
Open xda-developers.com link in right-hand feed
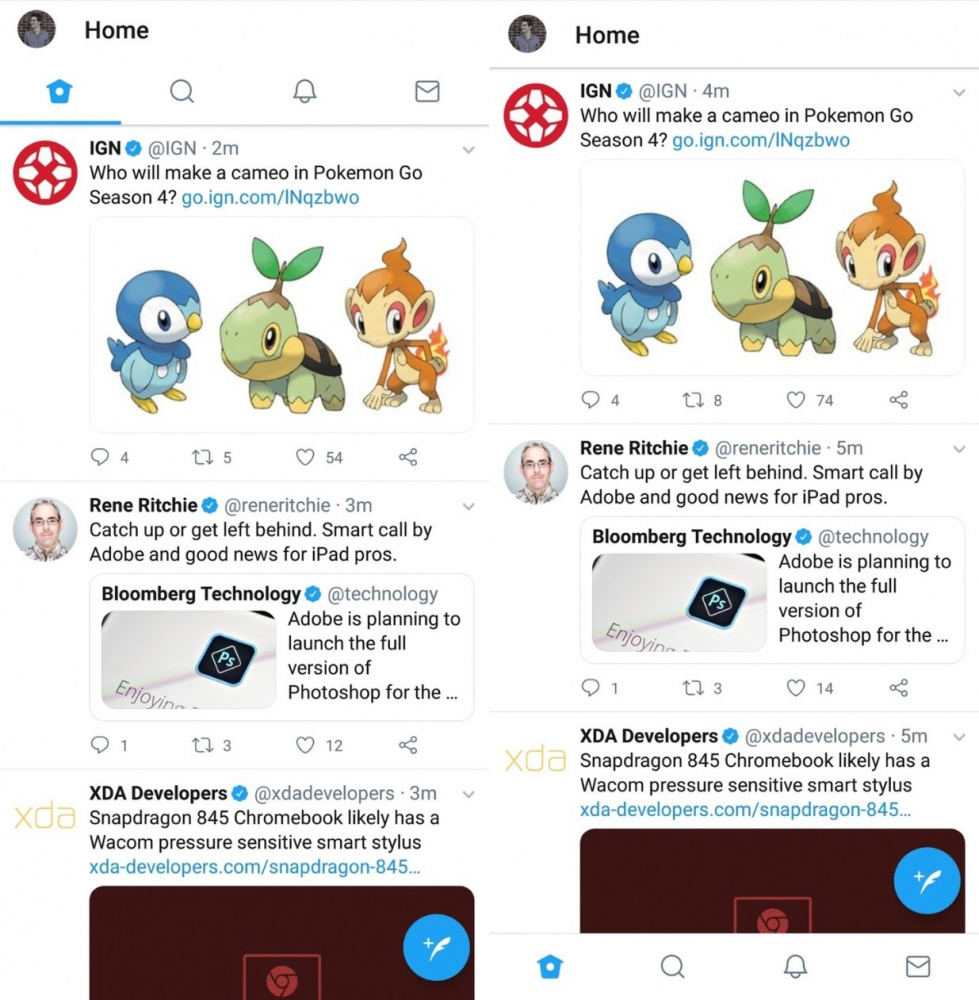745,810
